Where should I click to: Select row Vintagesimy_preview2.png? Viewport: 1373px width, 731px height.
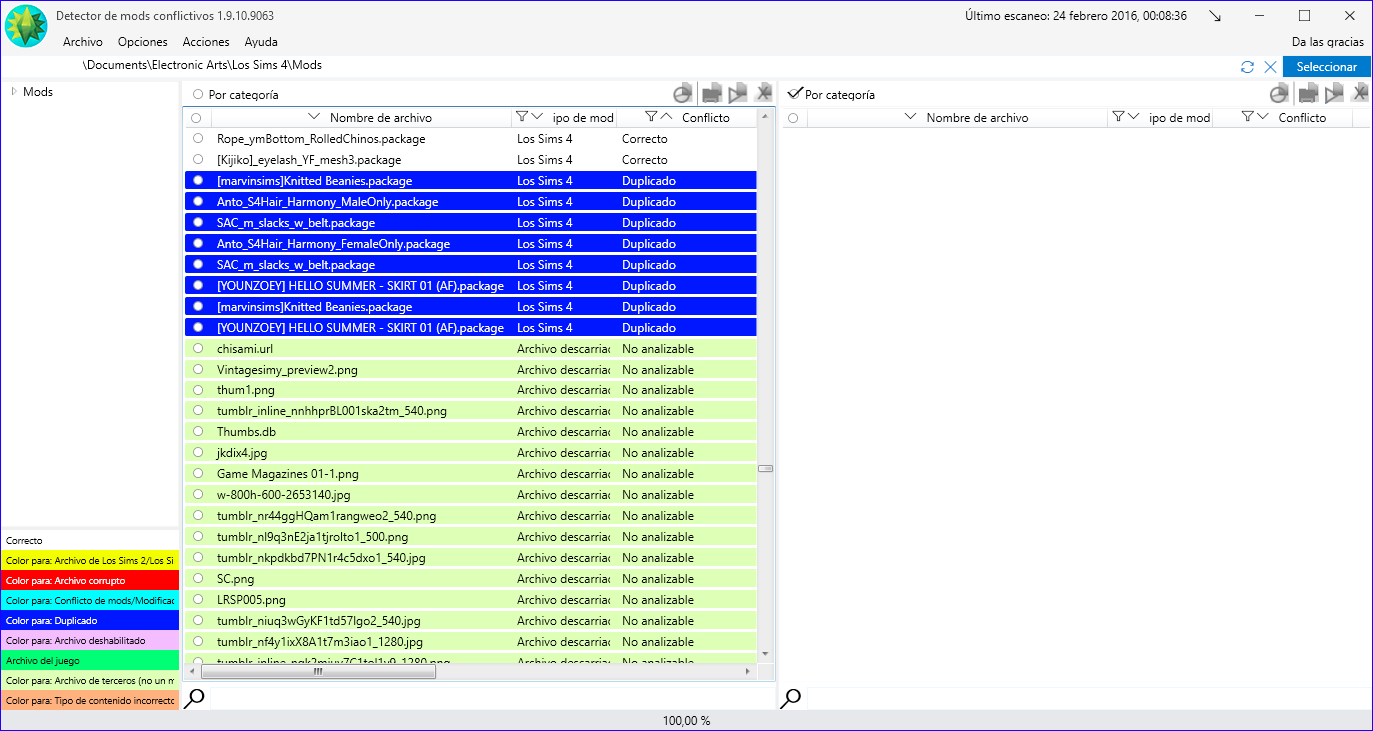[x=470, y=369]
